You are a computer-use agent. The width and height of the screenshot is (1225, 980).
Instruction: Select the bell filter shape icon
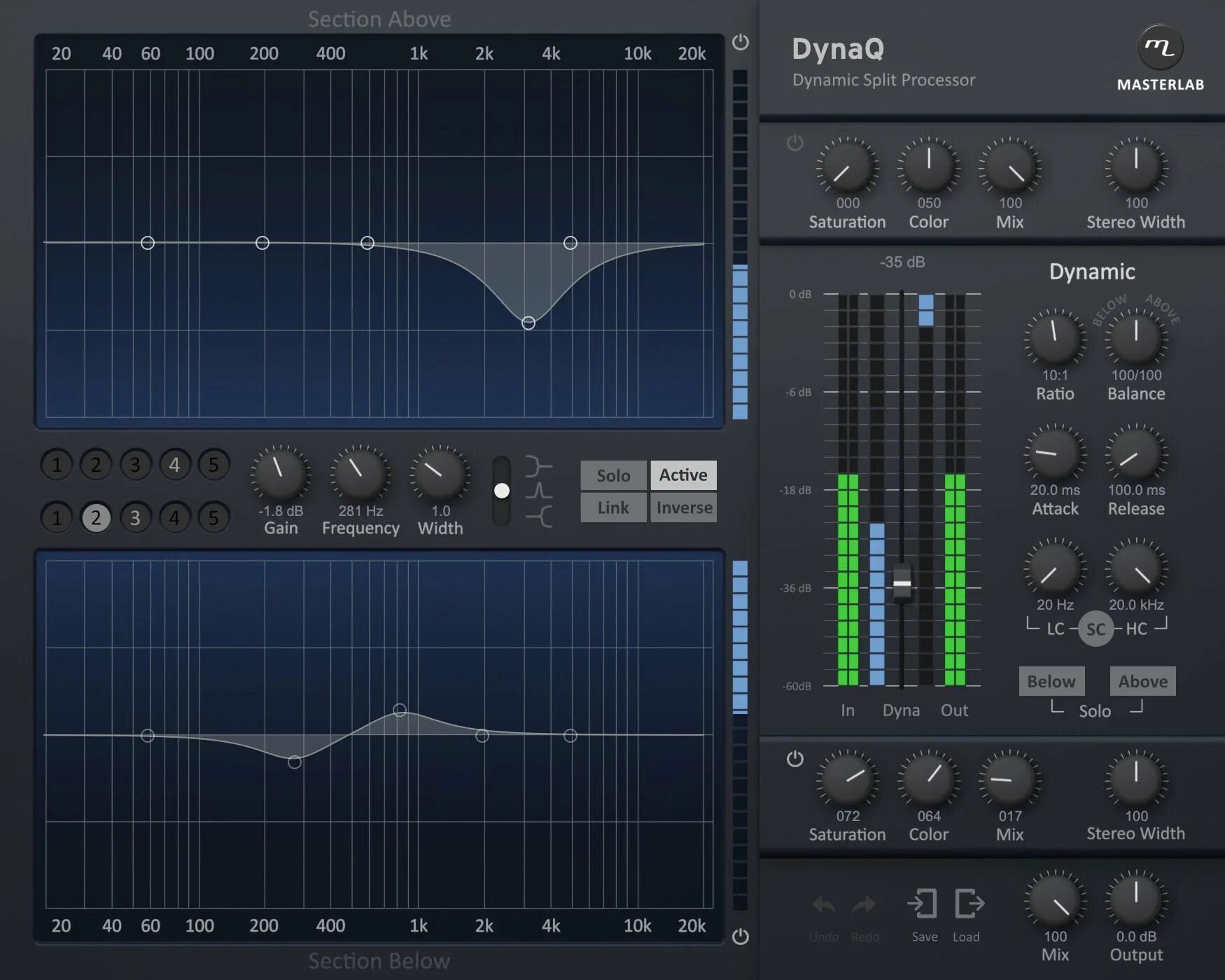pos(539,491)
